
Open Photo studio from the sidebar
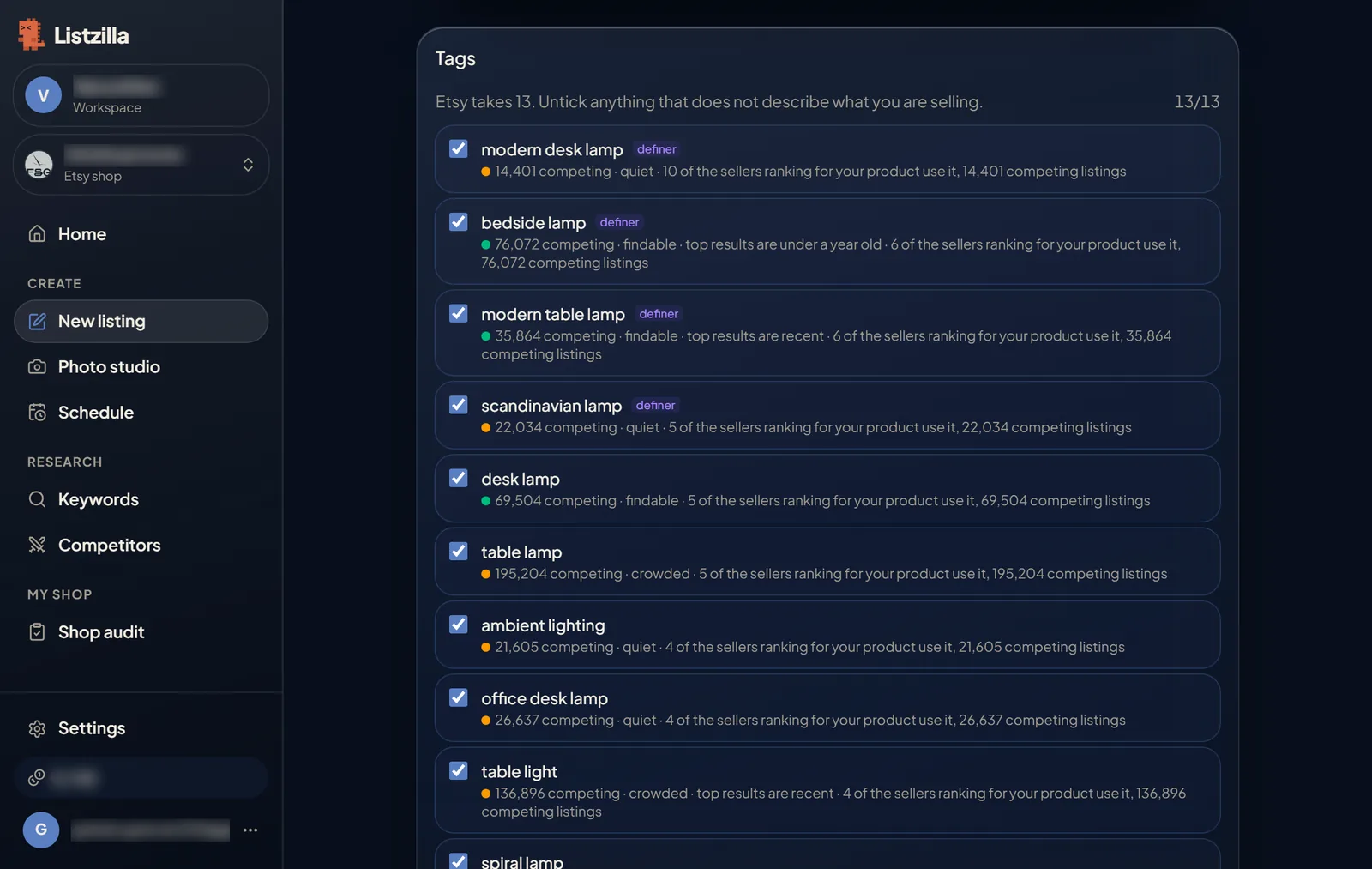tap(141, 367)
